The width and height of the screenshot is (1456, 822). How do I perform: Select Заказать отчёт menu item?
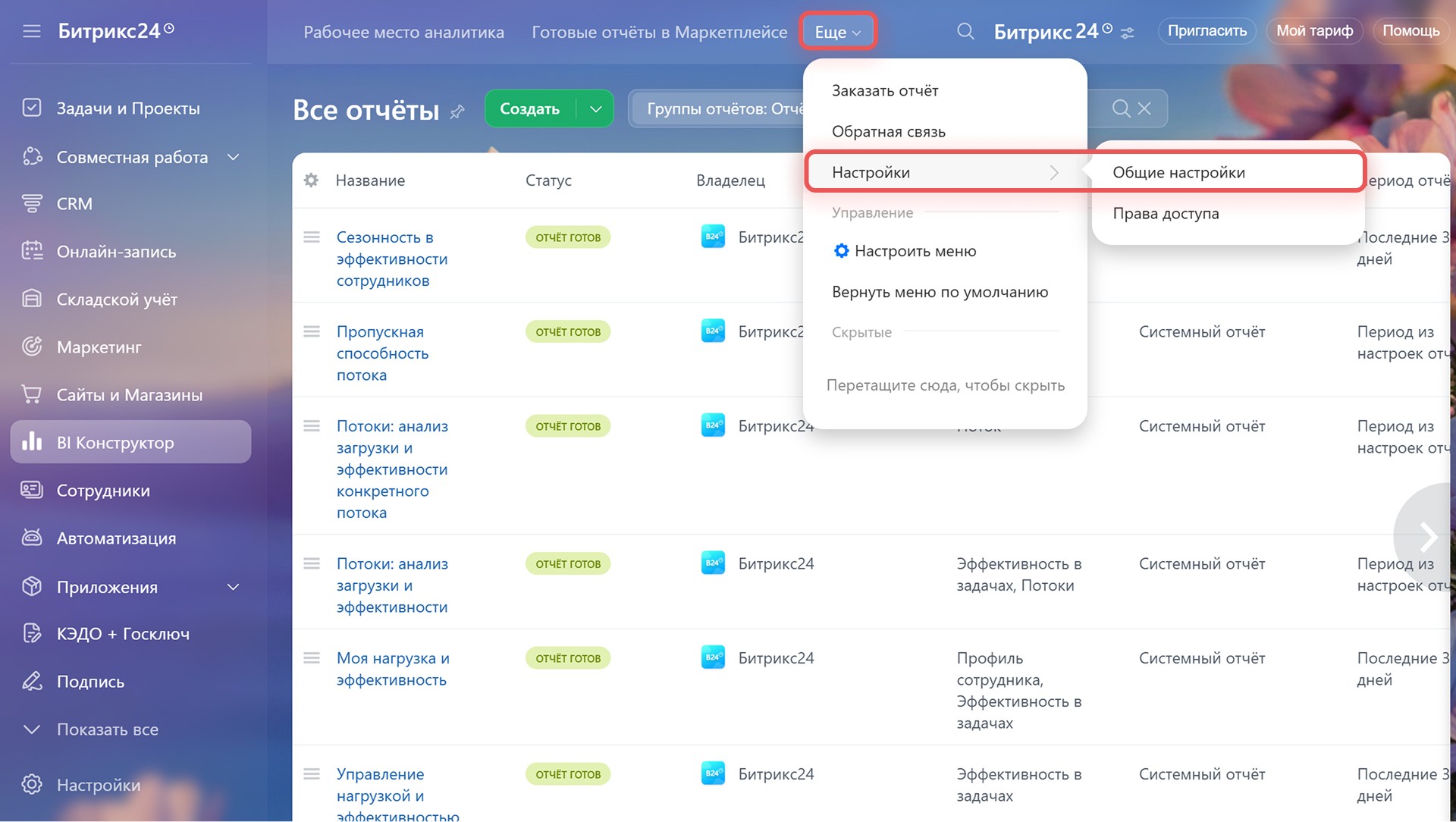885,91
